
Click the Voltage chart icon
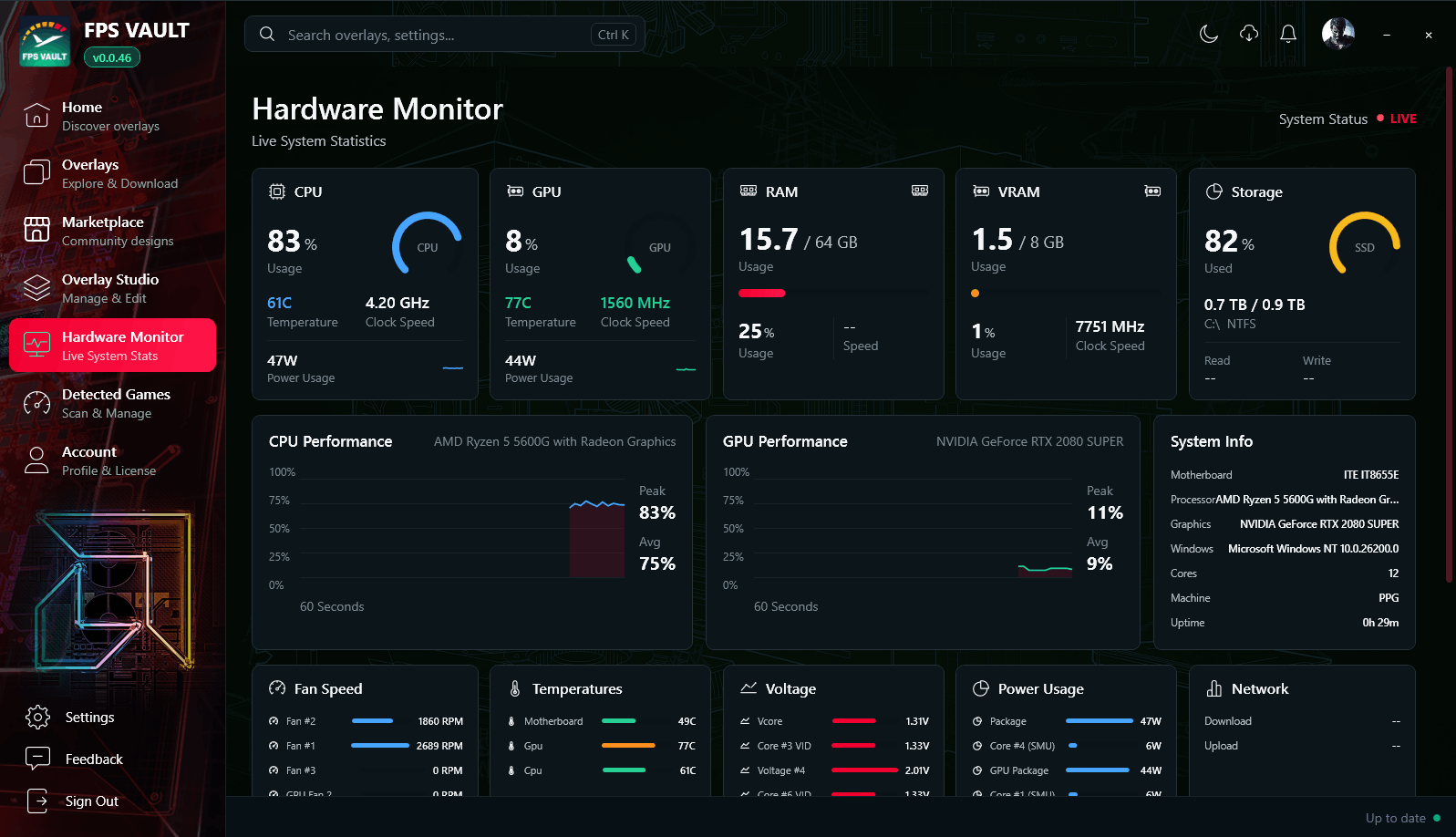[749, 687]
